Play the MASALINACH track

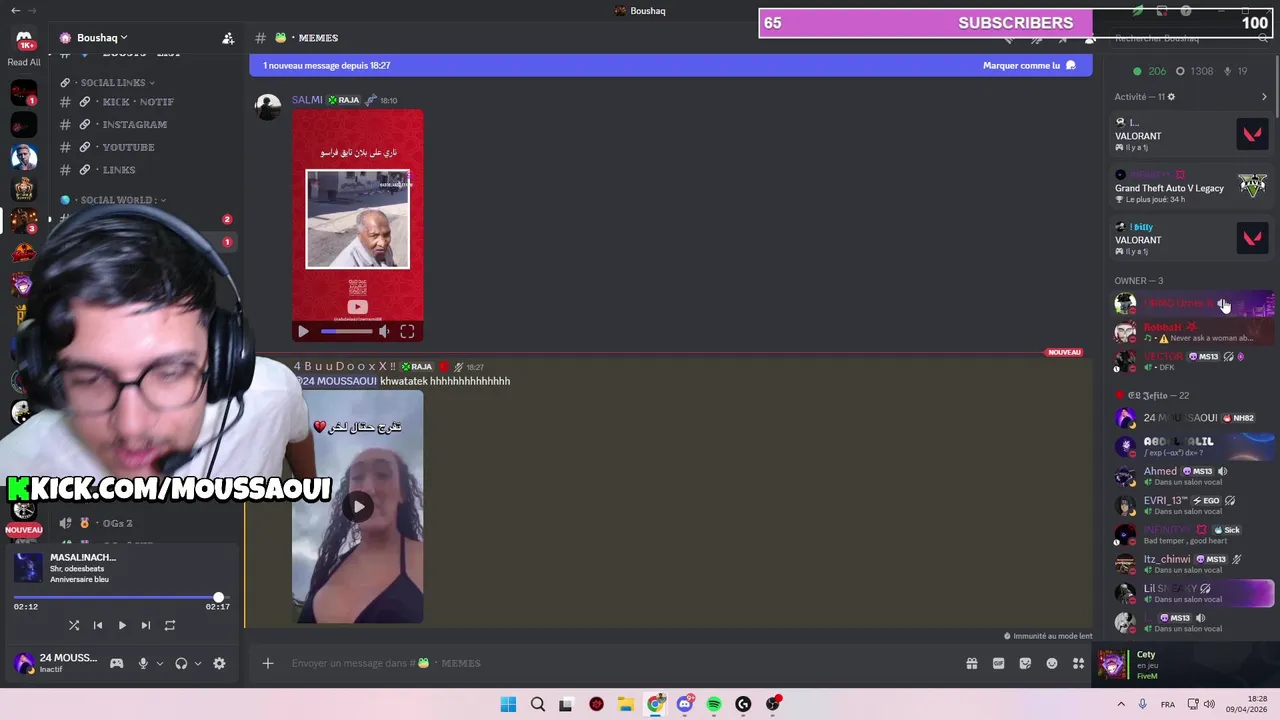pyautogui.click(x=122, y=625)
